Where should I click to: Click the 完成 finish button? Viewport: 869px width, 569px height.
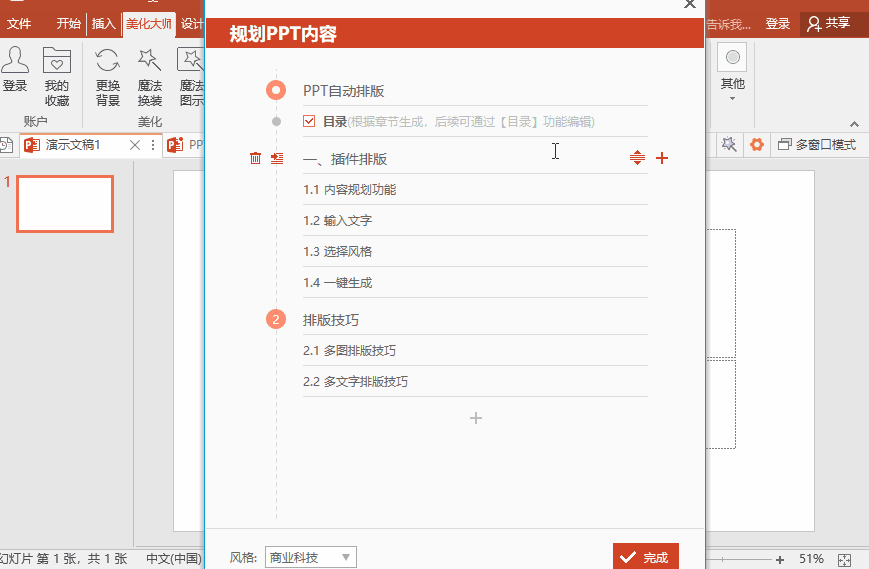coord(646,556)
